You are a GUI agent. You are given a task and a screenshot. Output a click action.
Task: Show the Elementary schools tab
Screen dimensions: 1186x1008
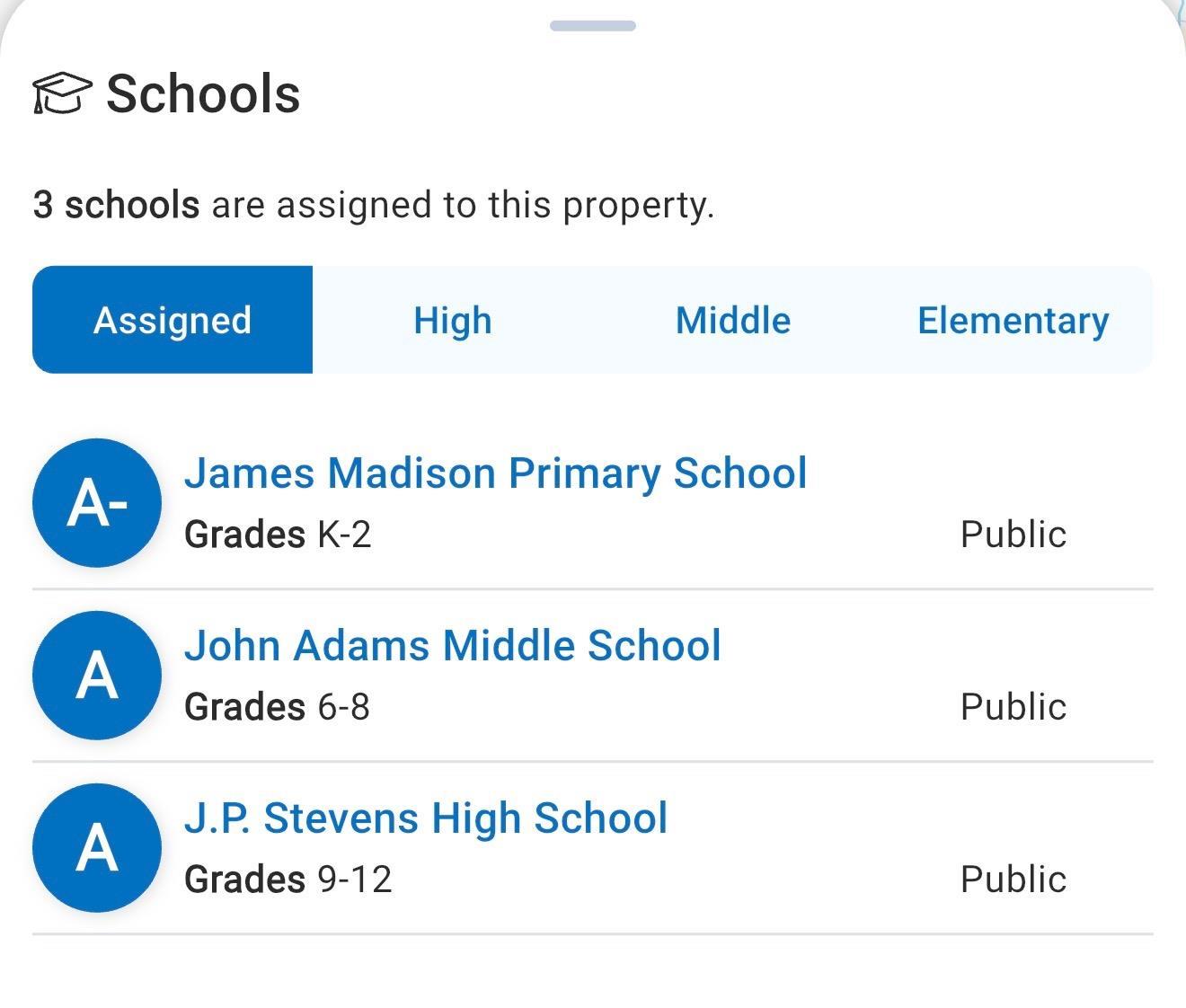click(x=1013, y=320)
